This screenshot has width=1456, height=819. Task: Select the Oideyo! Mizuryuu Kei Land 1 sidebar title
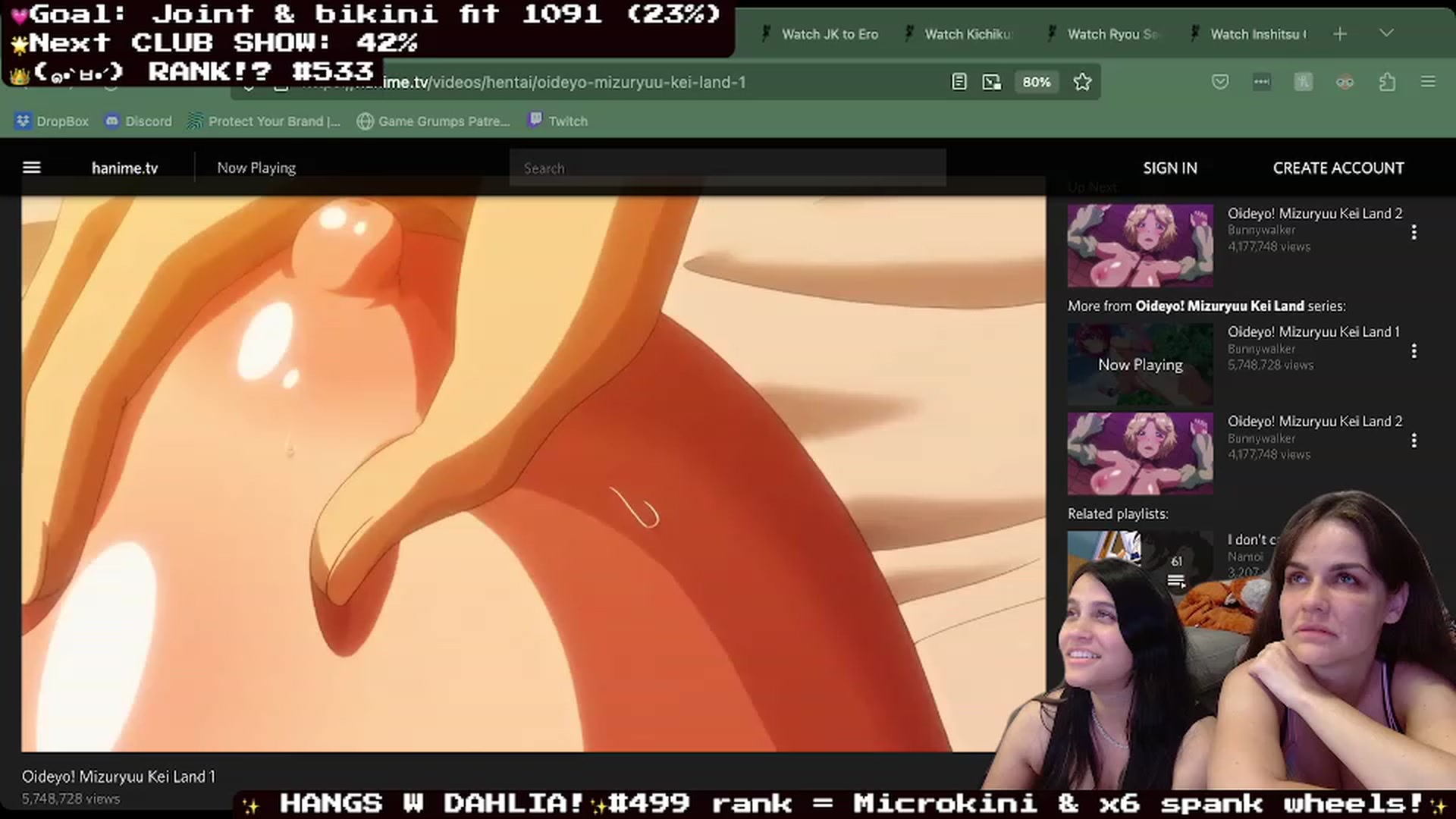coord(1313,331)
